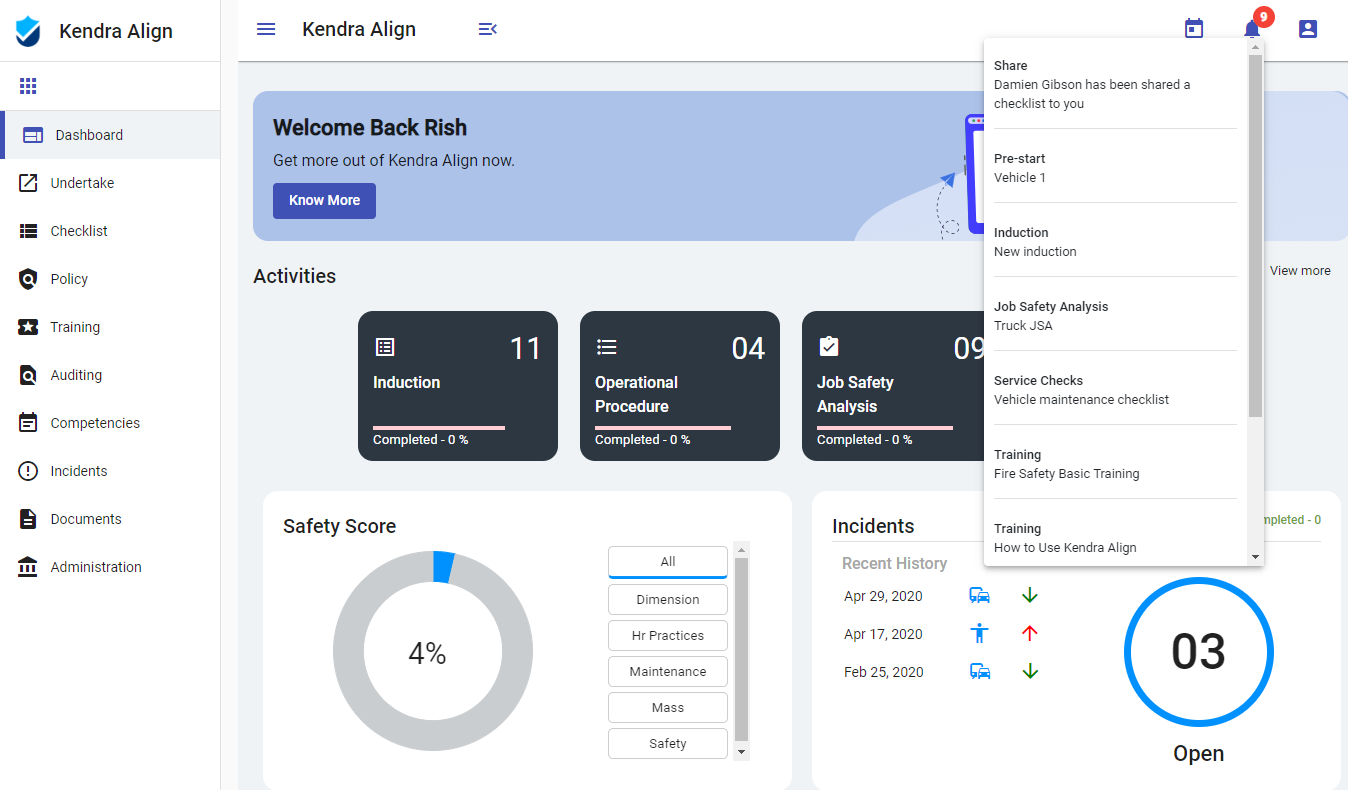Viewport: 1348px width, 790px height.
Task: Click the Job Safety Analysis progress bar
Action: pos(885,428)
